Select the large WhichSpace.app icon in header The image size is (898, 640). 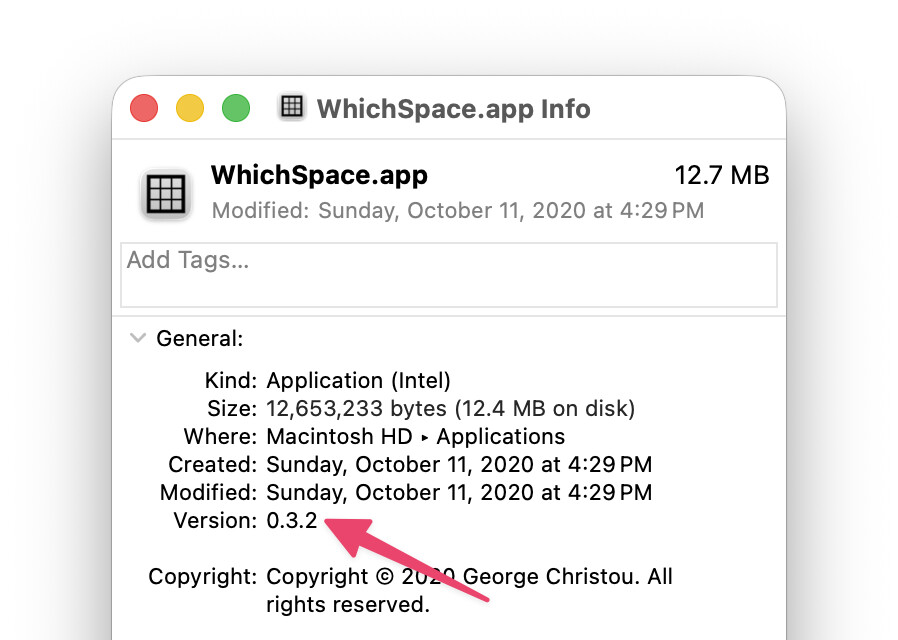click(x=166, y=193)
